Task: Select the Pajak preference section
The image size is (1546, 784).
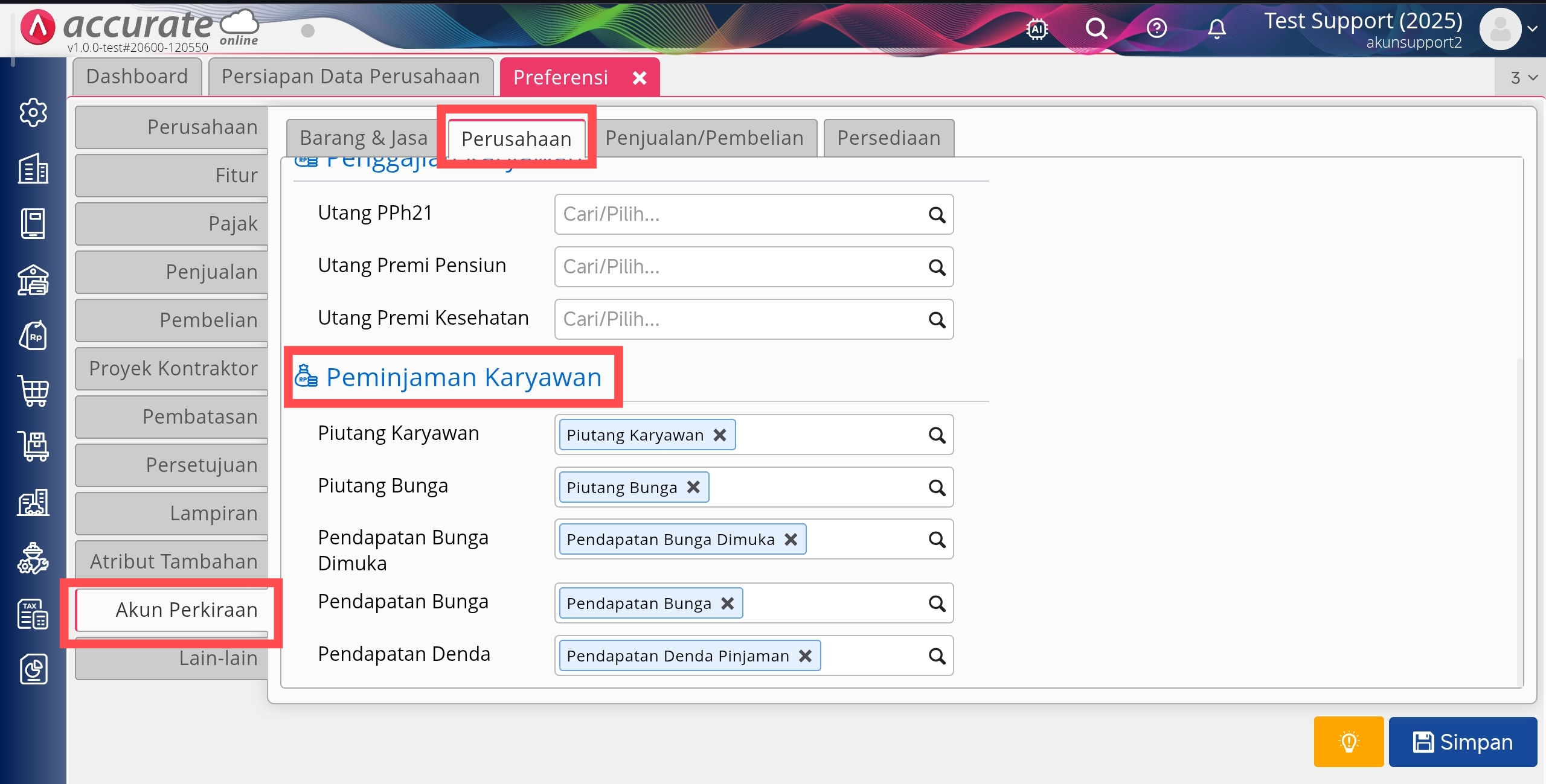Action: (172, 223)
